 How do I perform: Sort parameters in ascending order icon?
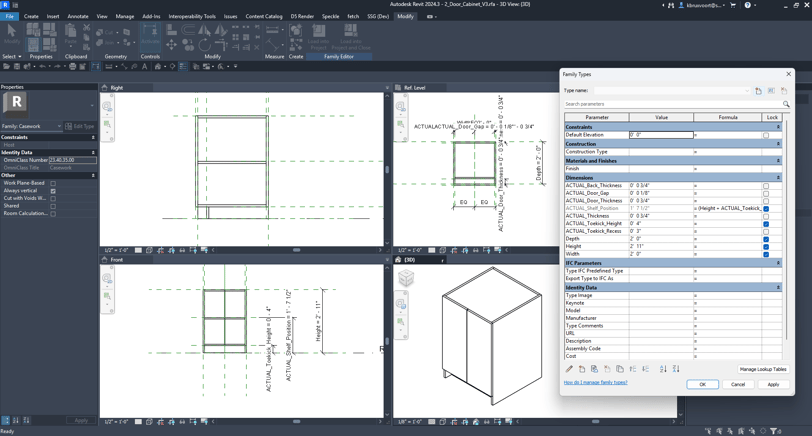pos(663,369)
